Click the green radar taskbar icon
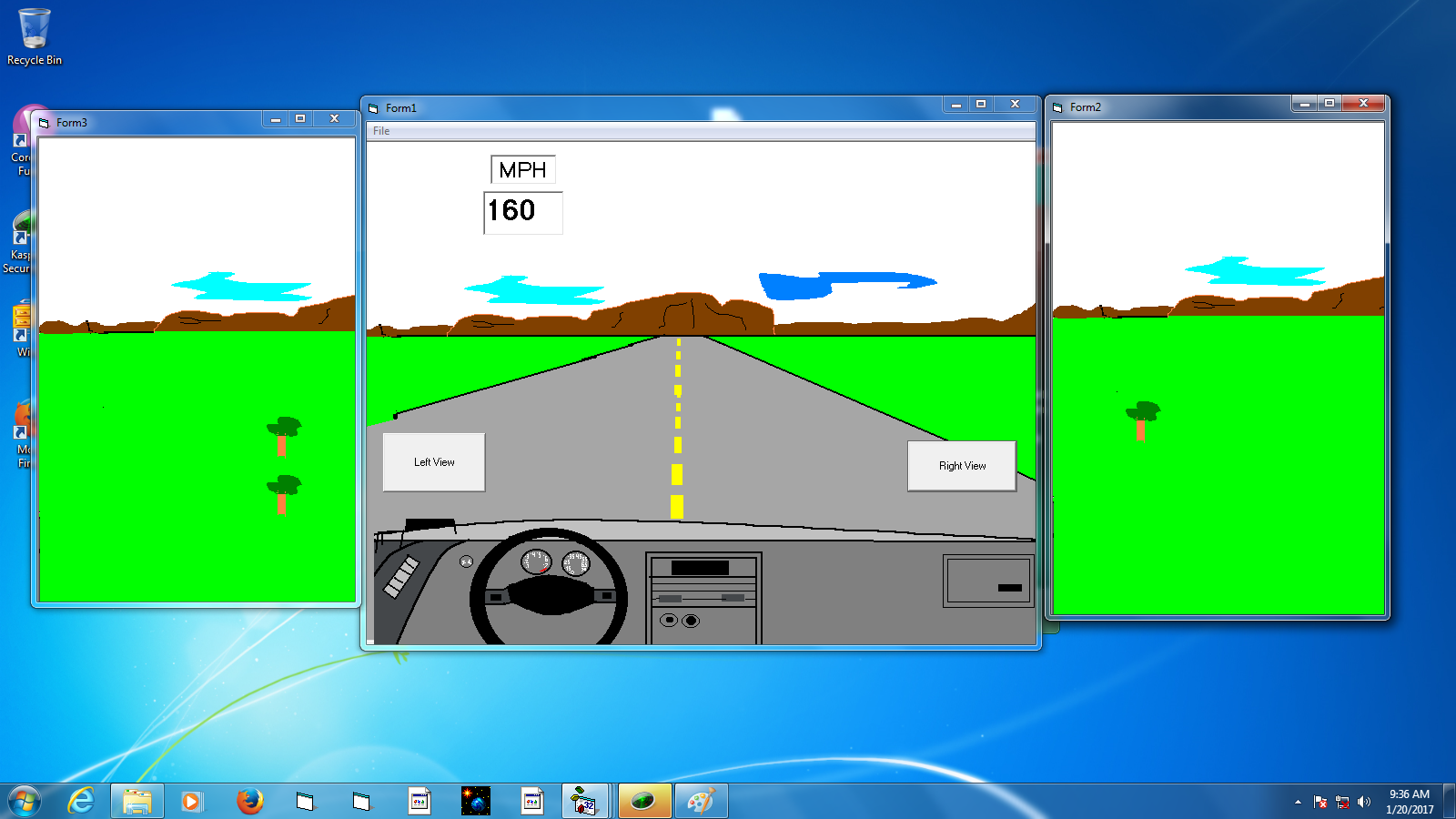 coord(644,802)
